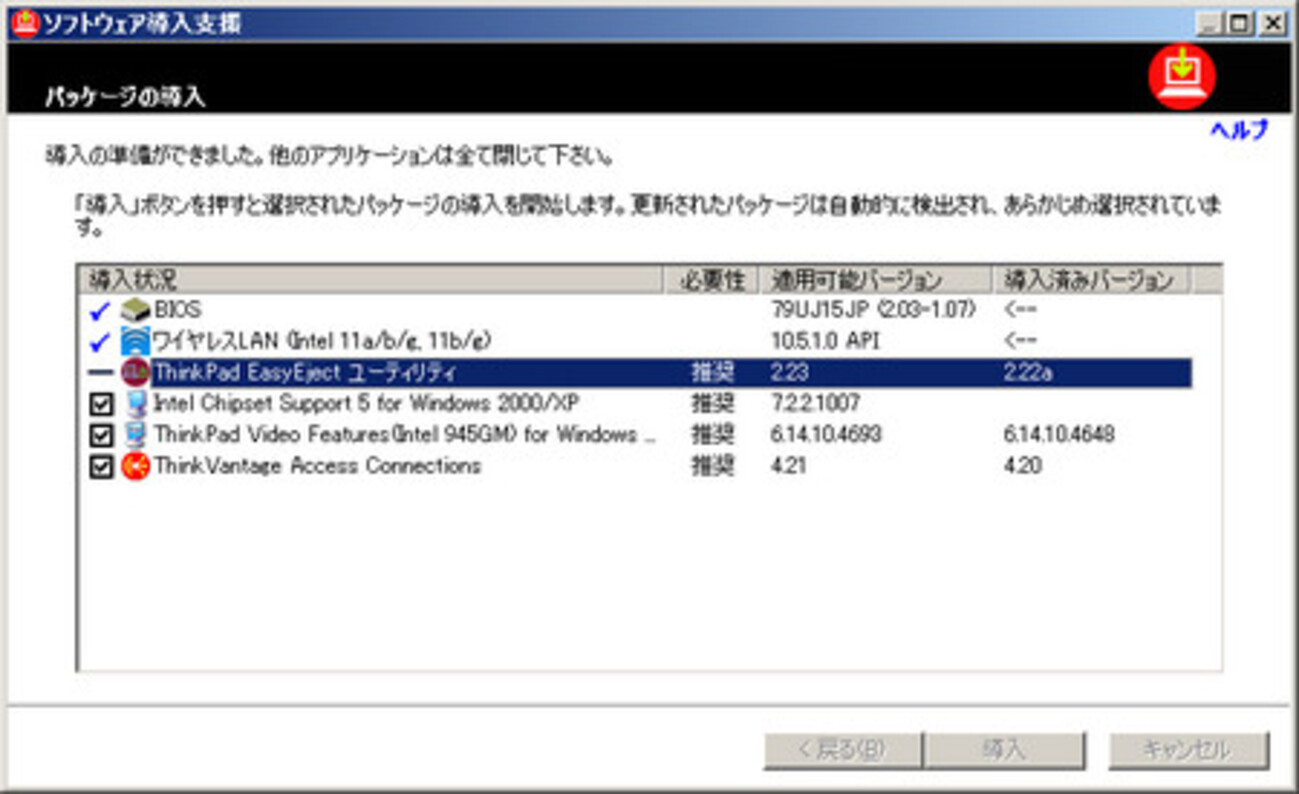
Task: Sort by the 導入状況 column header
Action: 372,279
